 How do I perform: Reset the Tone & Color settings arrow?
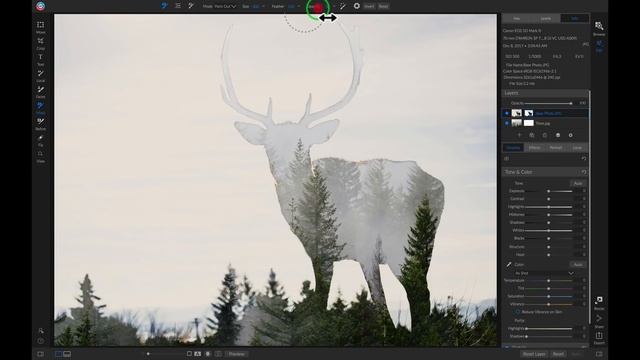[584, 172]
